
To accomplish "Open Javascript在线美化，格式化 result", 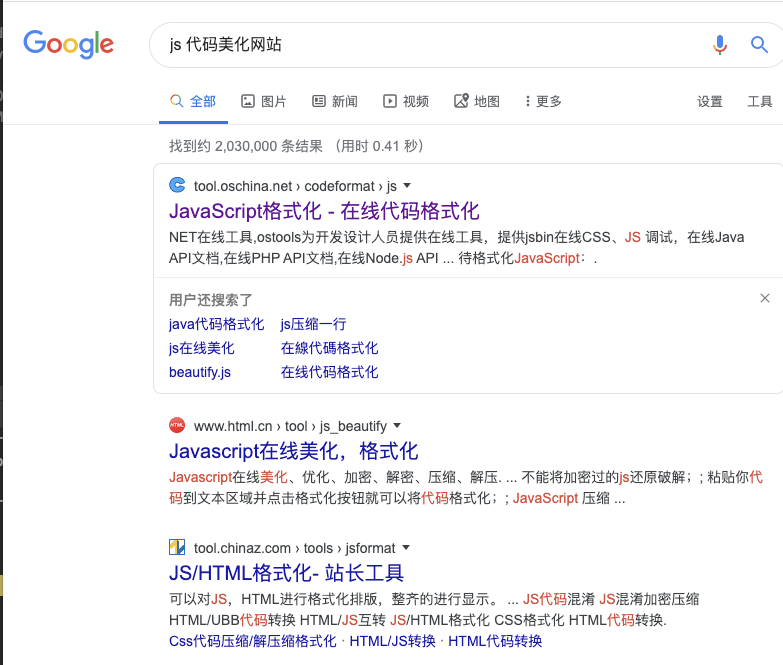I will [294, 451].
